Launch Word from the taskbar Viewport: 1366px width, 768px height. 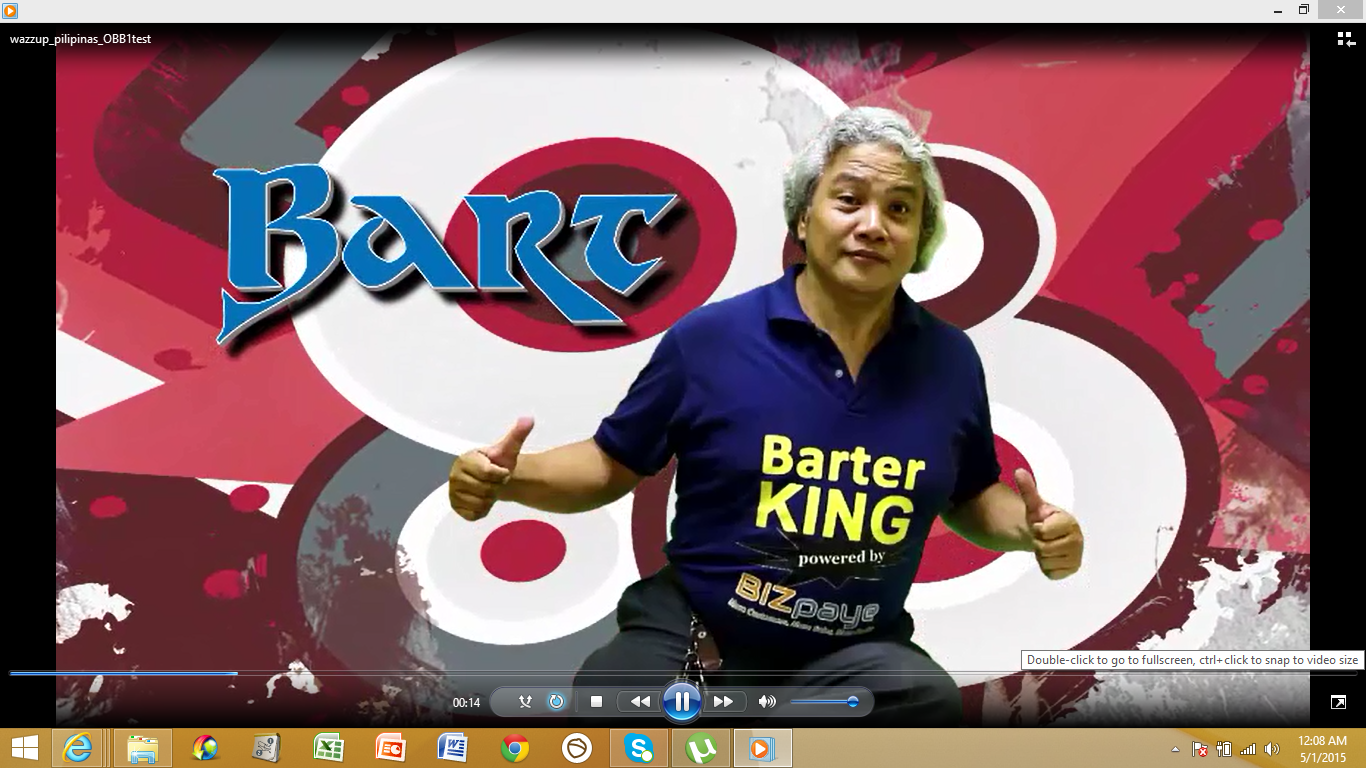453,748
